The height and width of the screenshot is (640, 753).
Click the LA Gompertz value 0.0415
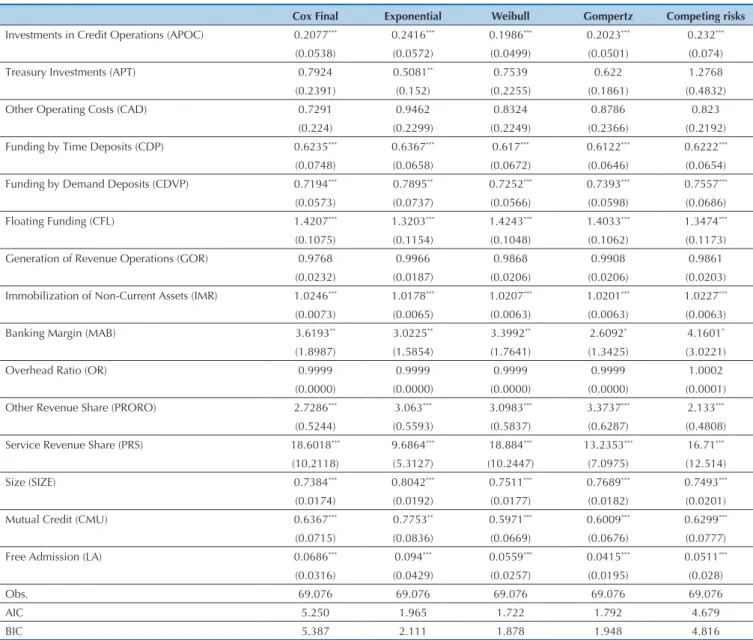point(608,557)
